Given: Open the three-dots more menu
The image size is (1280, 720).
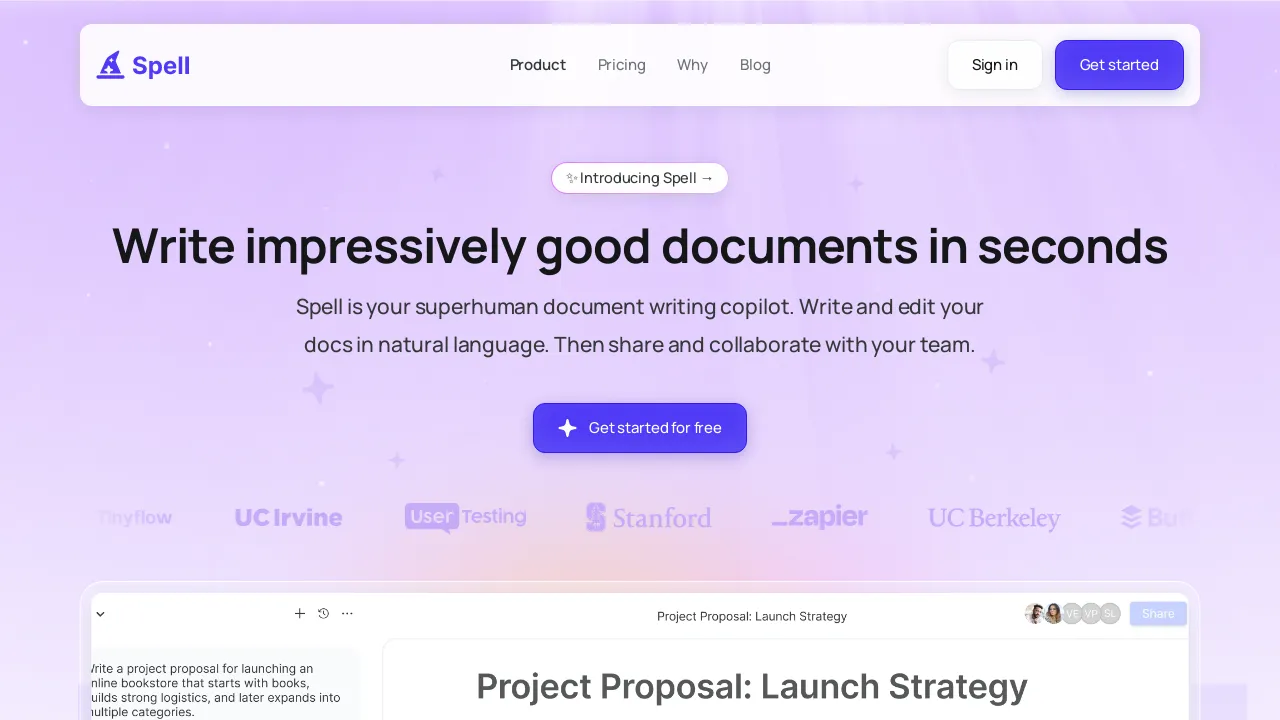Looking at the screenshot, I should tap(347, 613).
